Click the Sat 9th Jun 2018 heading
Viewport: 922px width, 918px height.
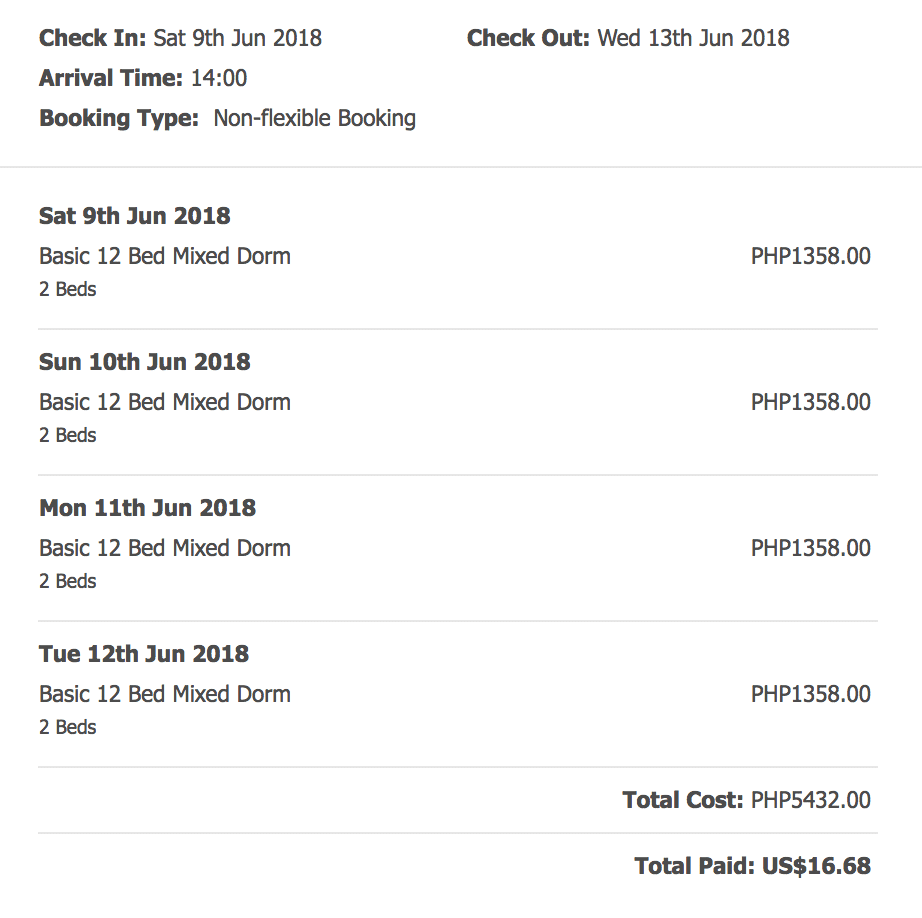(135, 216)
